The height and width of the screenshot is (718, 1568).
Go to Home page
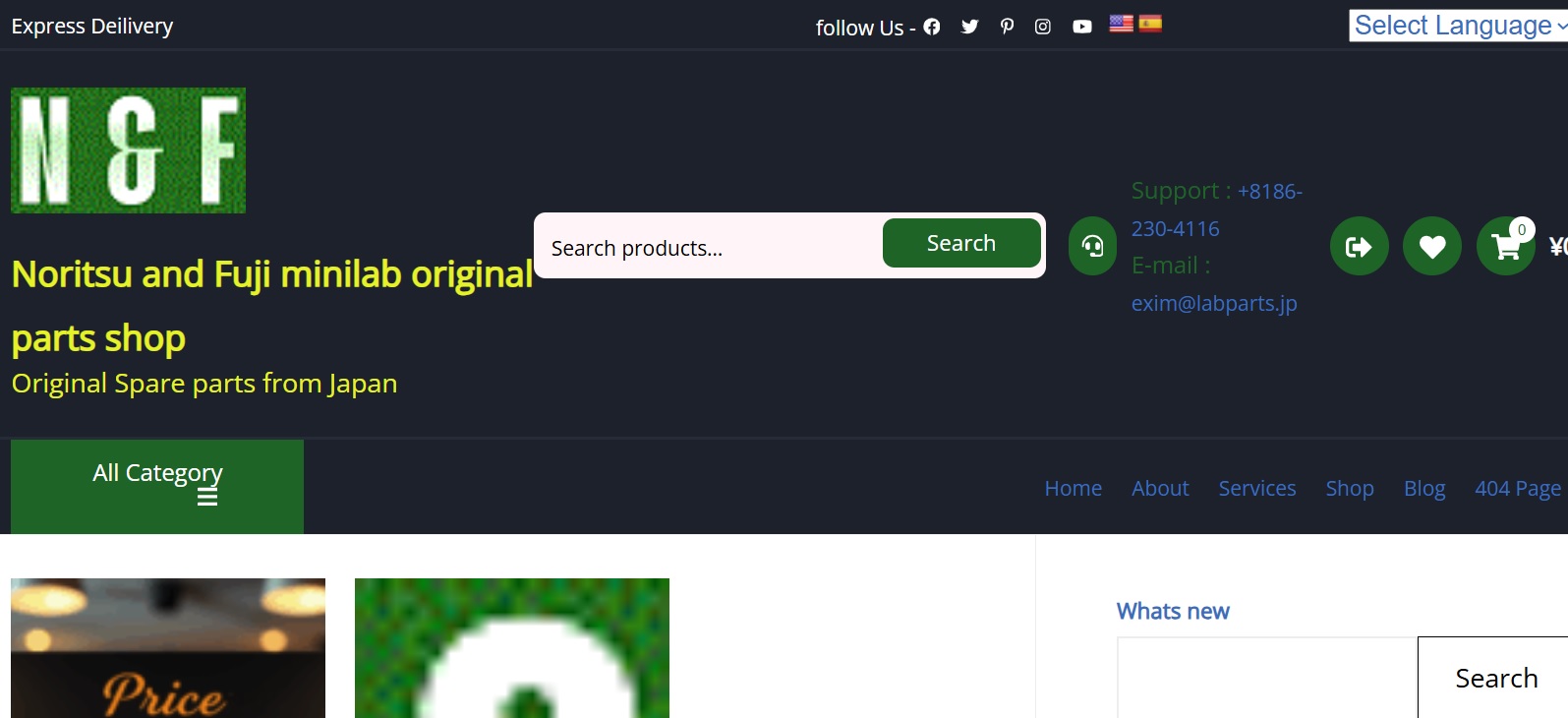(x=1073, y=489)
